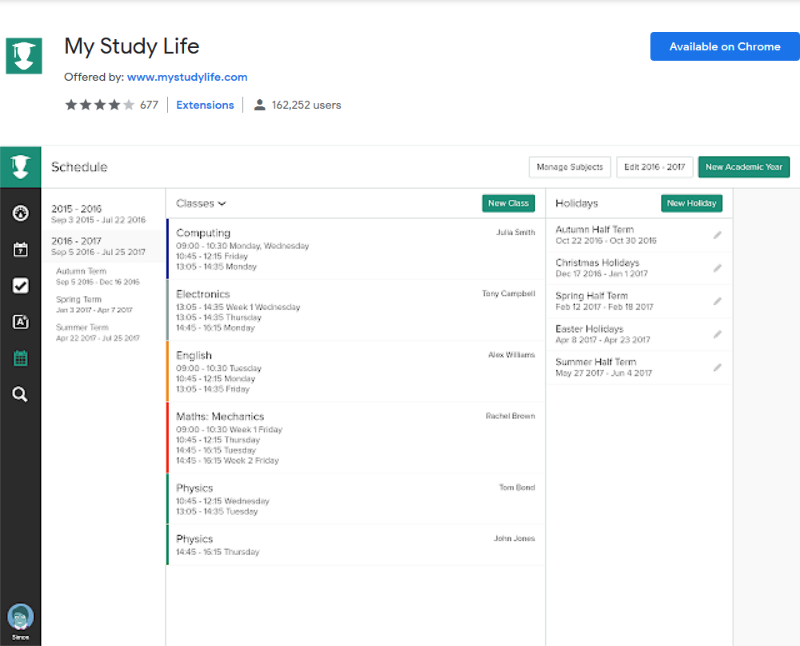The image size is (800, 646).
Task: Expand the Classes dropdown
Action: [x=201, y=203]
